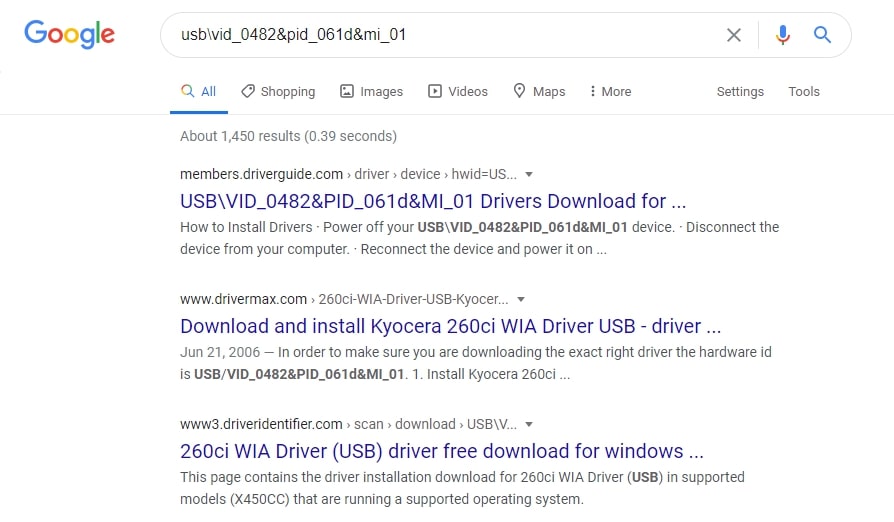Switch to the Videos tab
This screenshot has height=522, width=894.
pyautogui.click(x=458, y=91)
